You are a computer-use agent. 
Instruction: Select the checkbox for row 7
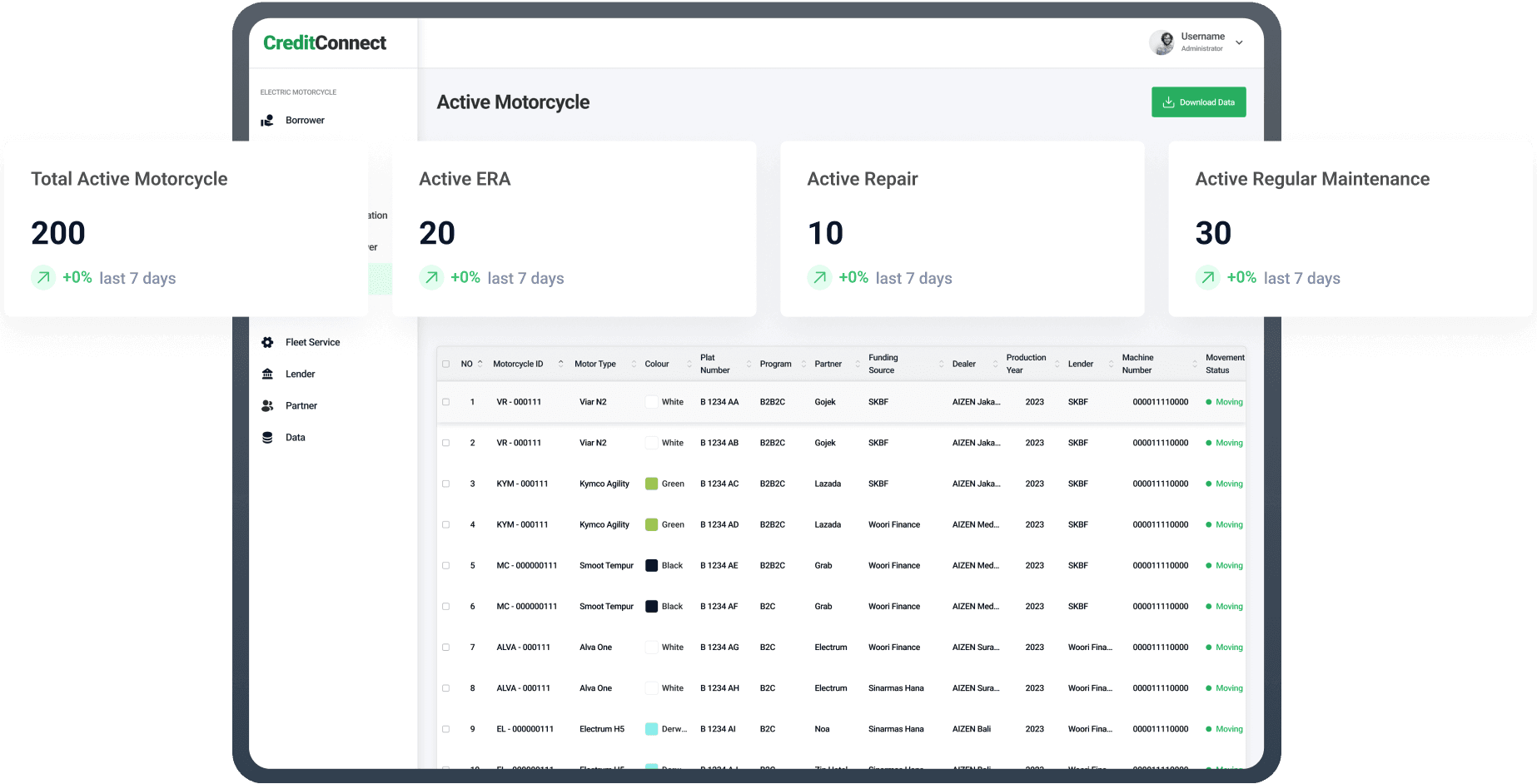[x=446, y=648]
